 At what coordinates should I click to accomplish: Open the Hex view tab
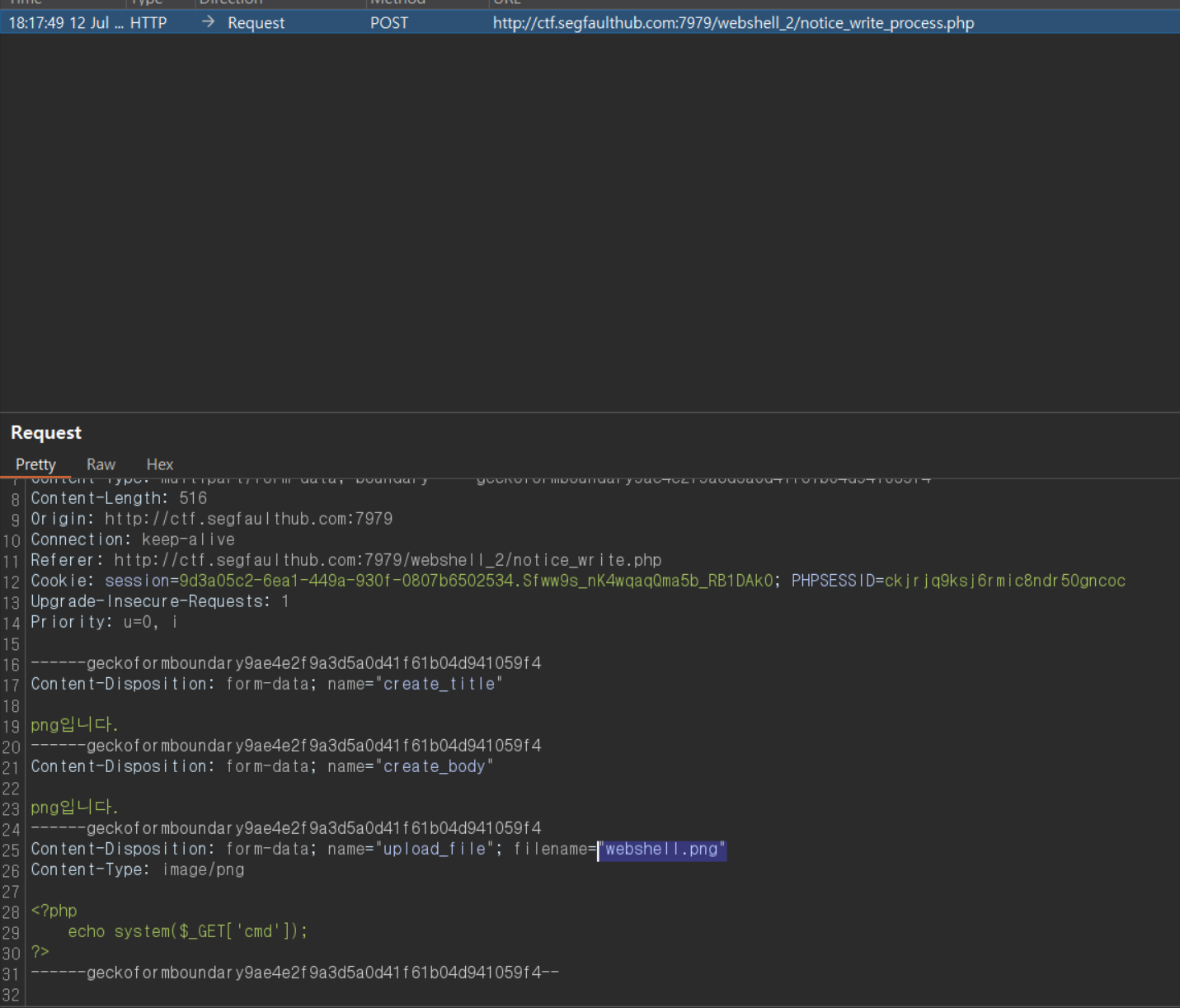click(x=160, y=464)
